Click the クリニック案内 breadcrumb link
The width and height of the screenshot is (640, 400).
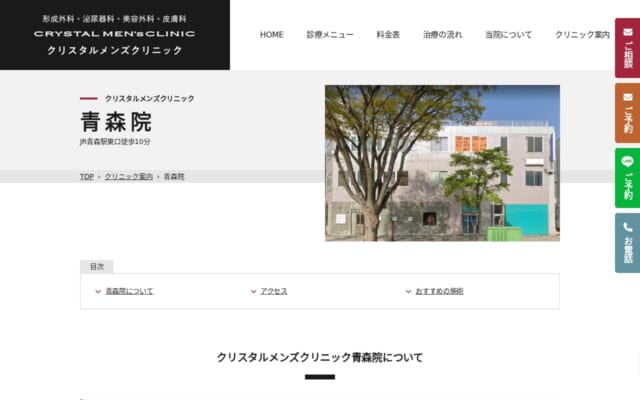[129, 176]
